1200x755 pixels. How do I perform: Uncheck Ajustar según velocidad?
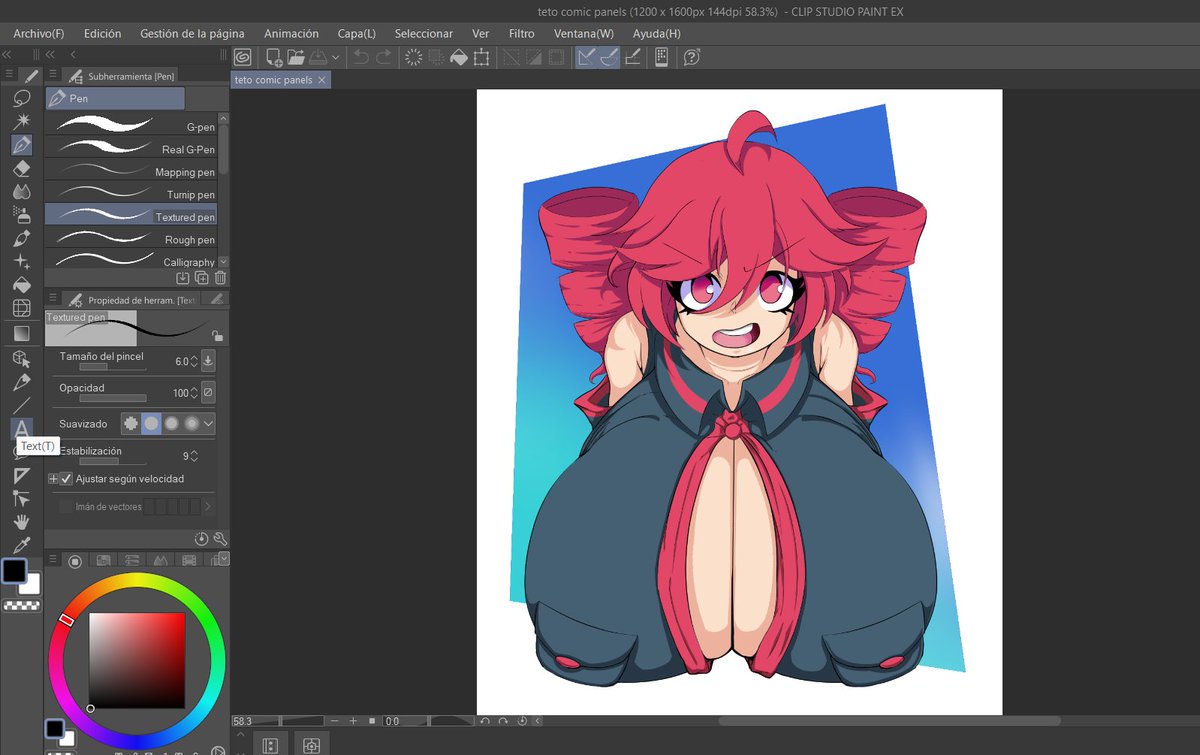[66, 478]
